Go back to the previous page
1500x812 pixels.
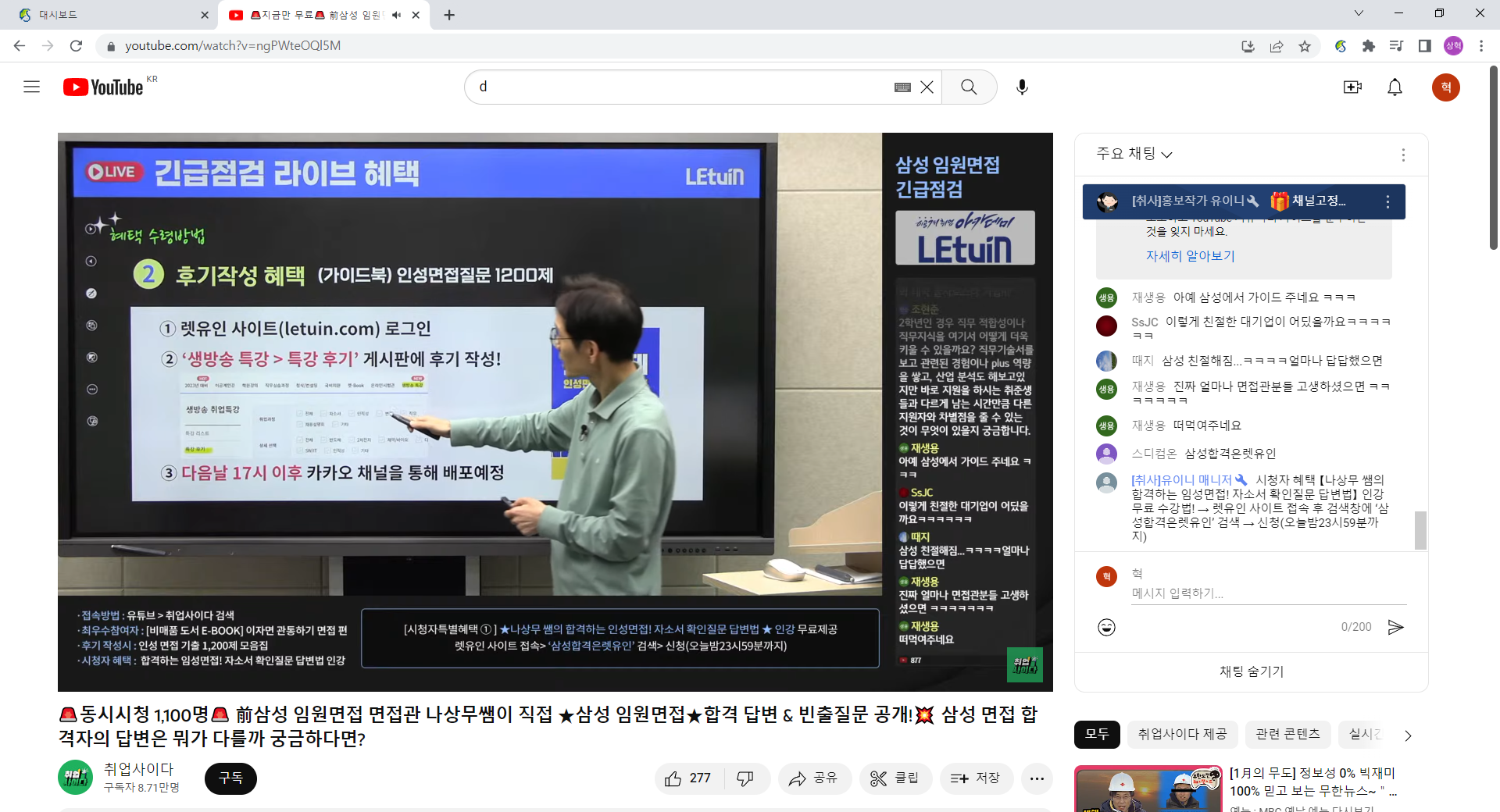pyautogui.click(x=20, y=46)
